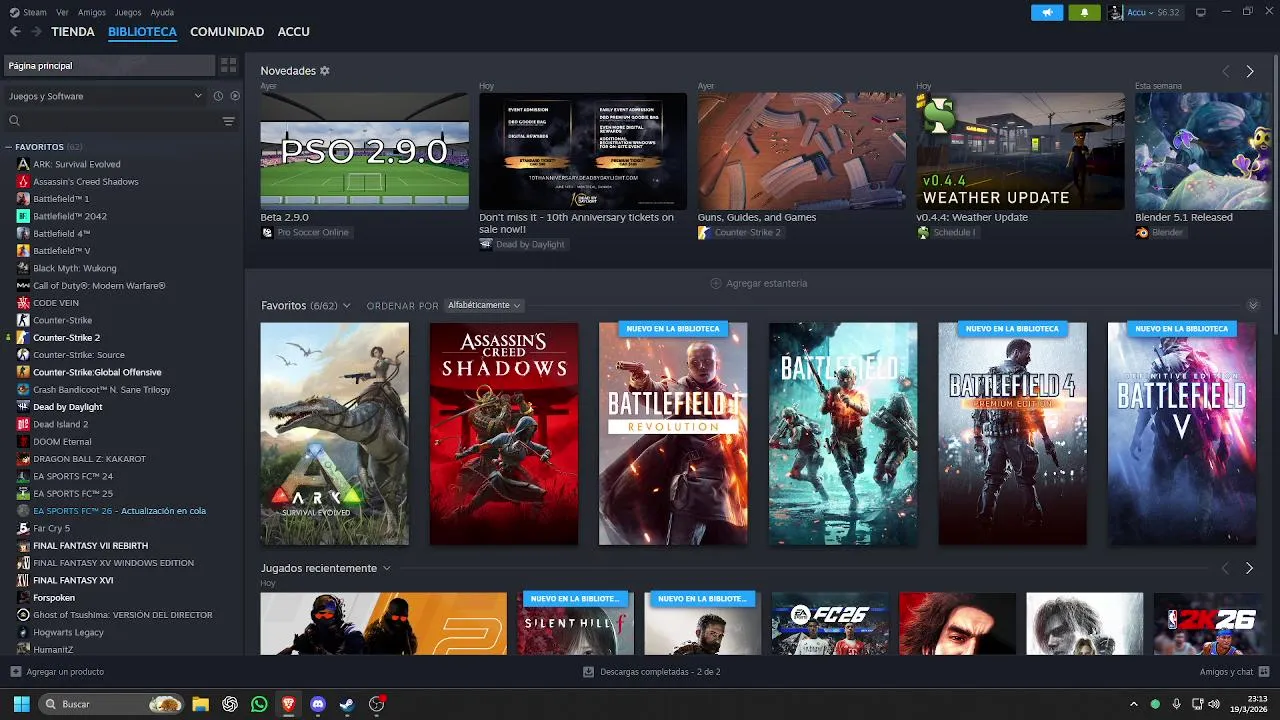Screen dimensions: 1280x720
Task: Select EA SPORTS FC 26 update queued entry
Action: (x=122, y=511)
